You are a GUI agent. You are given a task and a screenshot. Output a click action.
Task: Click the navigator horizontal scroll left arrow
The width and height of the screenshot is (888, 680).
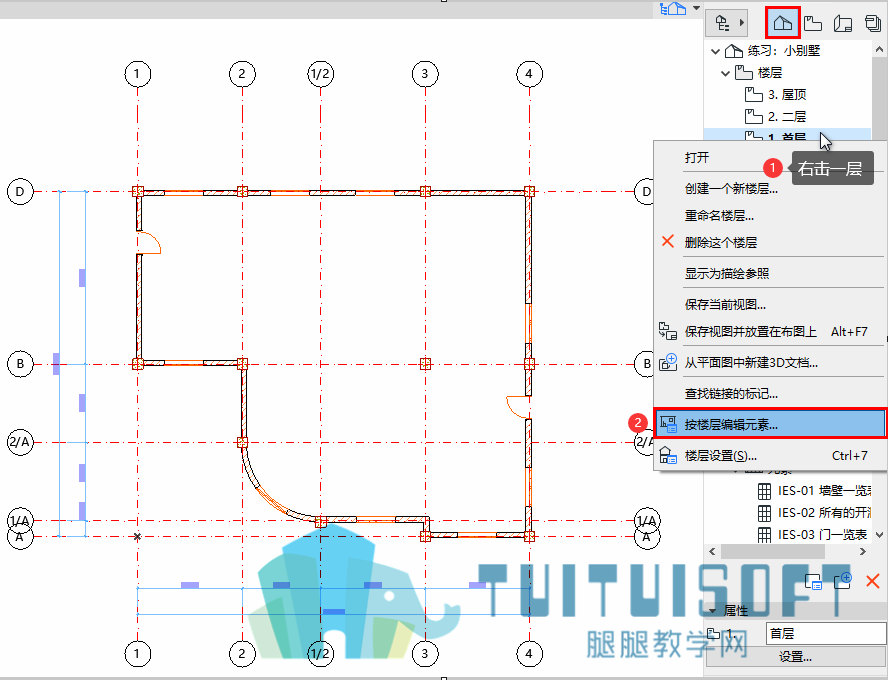712,551
